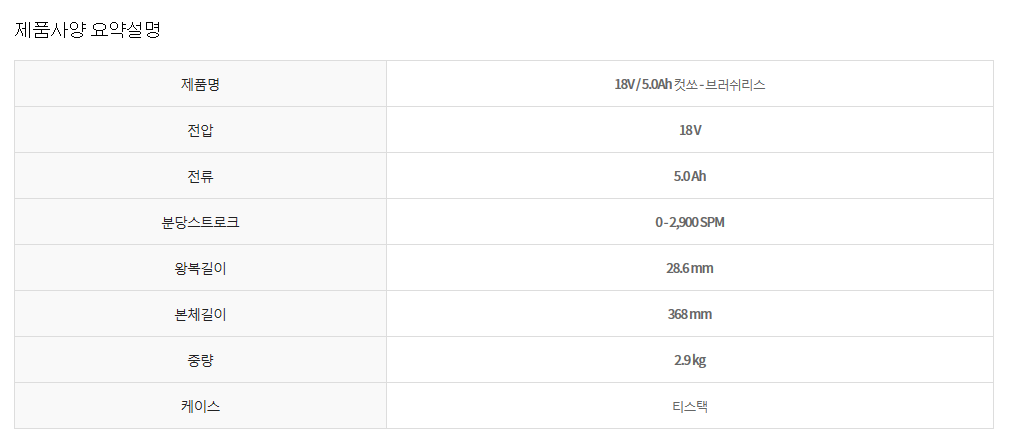Select the 왕복길이 label cell
This screenshot has width=1024, height=447.
200,268
